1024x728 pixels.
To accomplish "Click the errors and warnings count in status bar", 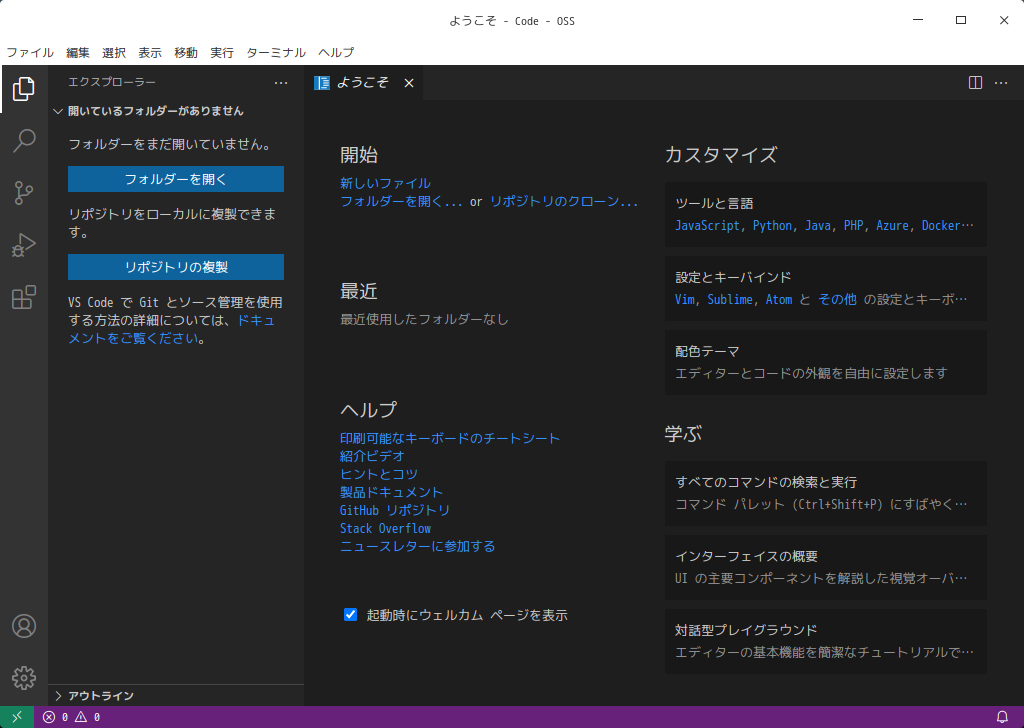I will (72, 717).
